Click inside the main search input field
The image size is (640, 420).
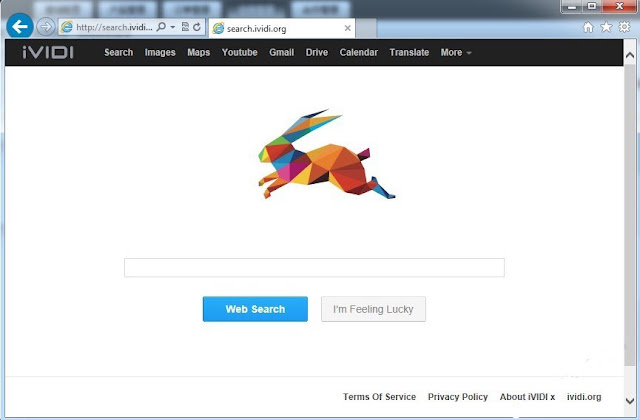click(314, 268)
